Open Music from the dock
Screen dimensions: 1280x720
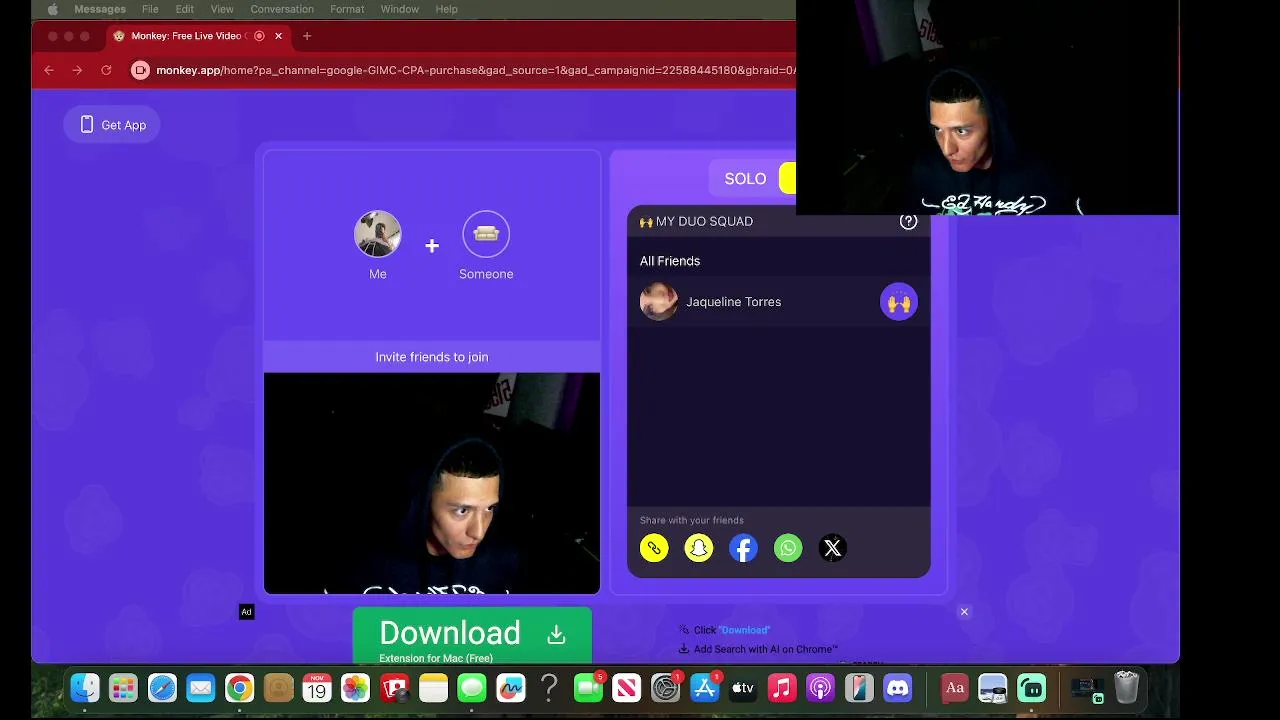[782, 688]
